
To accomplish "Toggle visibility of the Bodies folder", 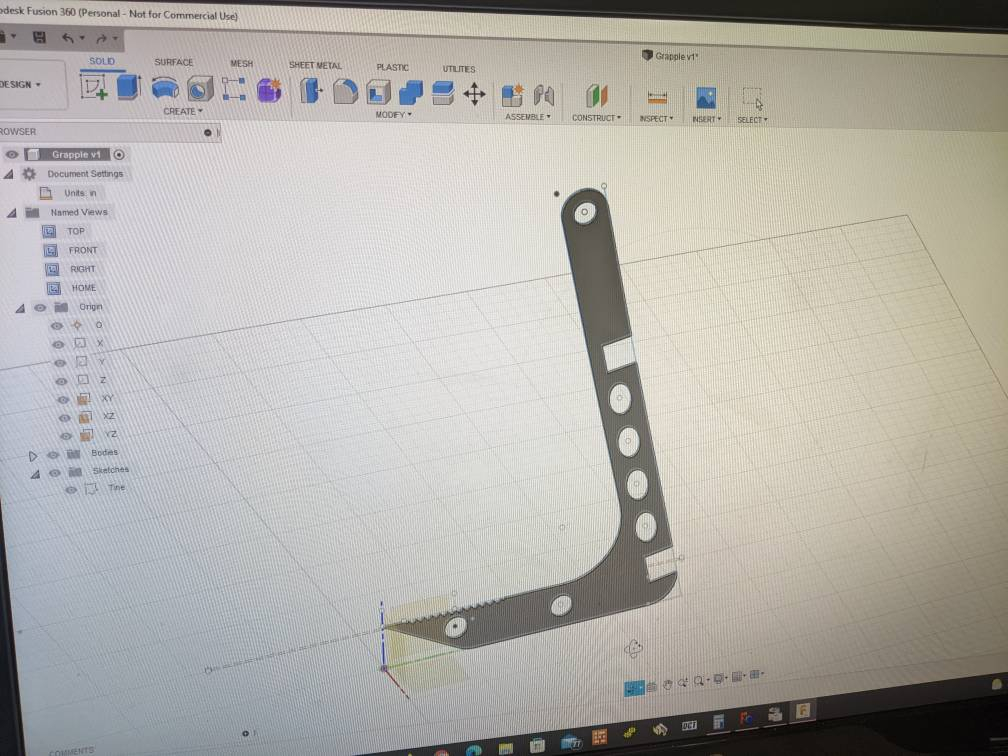I will click(x=53, y=453).
